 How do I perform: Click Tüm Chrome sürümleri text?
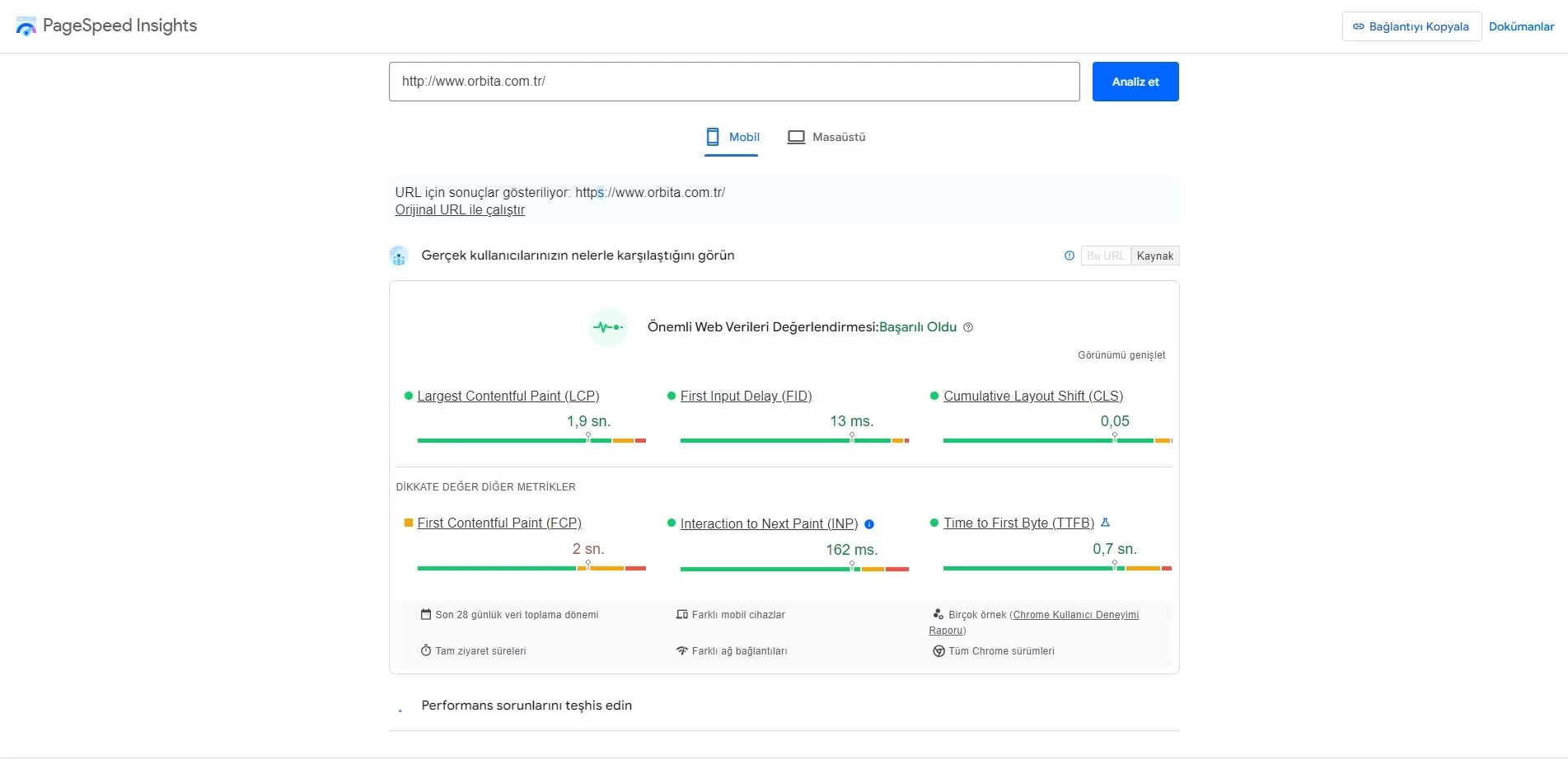coord(1001,651)
